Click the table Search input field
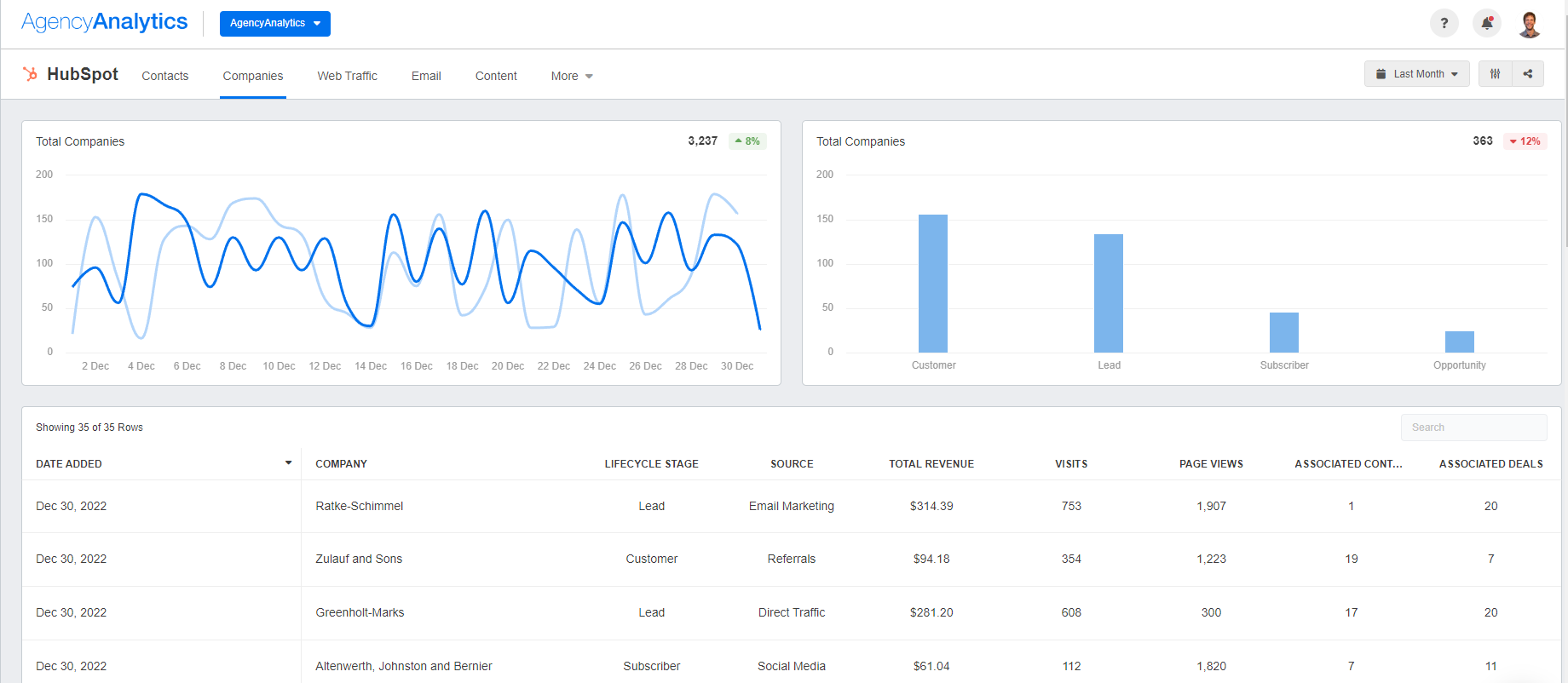The image size is (1568, 683). tap(1473, 428)
